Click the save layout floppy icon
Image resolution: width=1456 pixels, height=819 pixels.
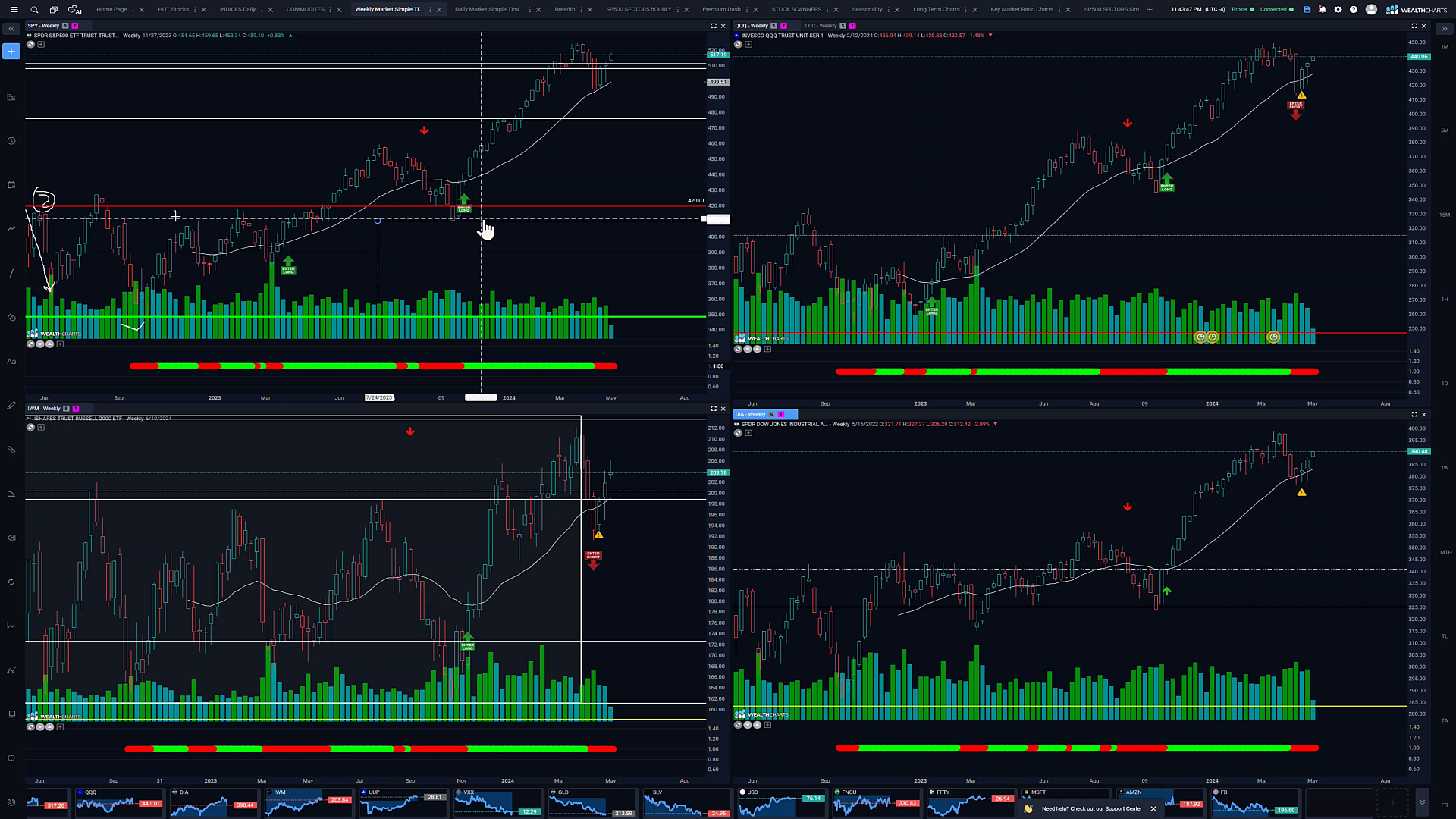coord(1307,10)
